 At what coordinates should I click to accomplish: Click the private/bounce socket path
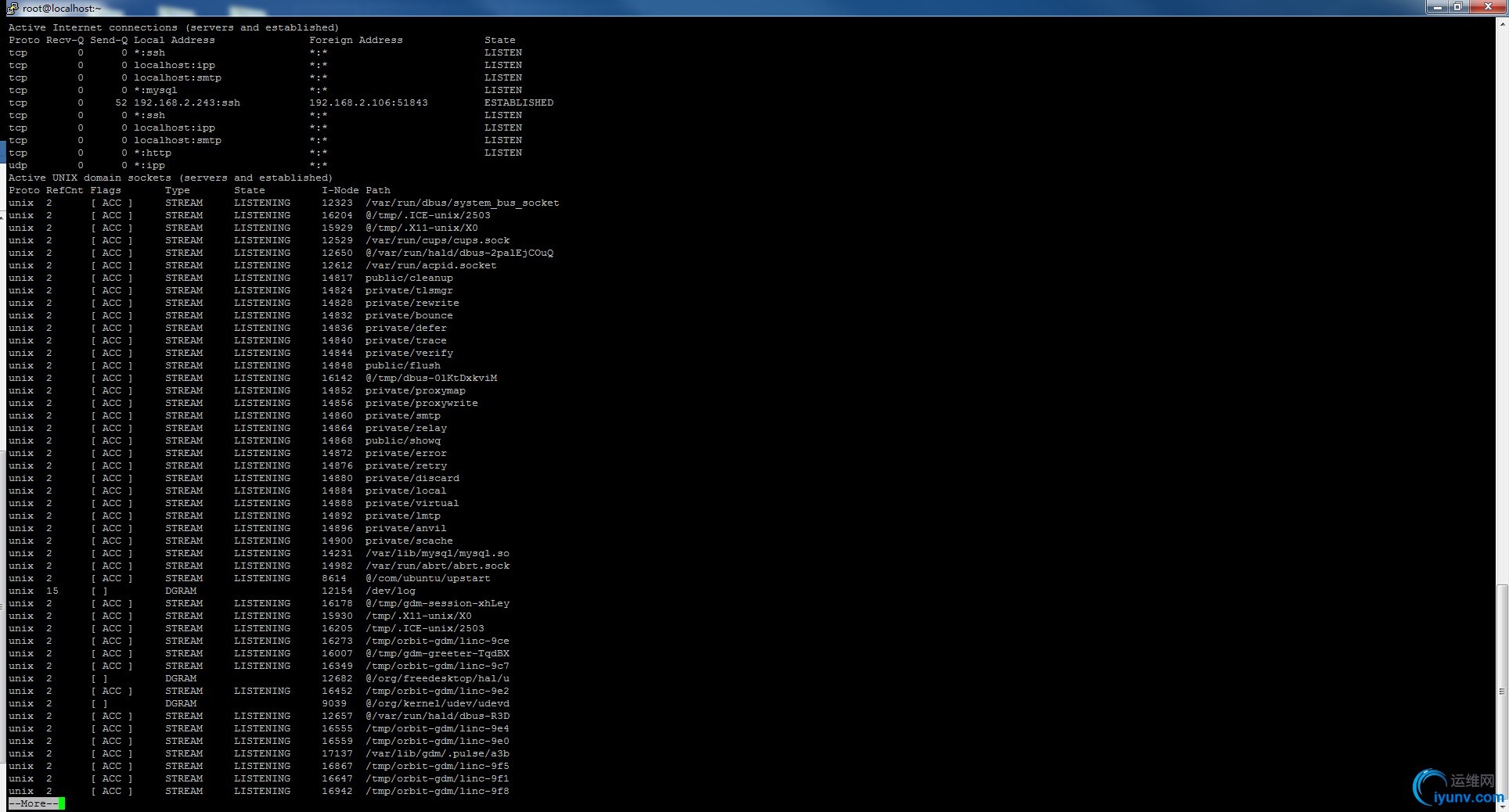(409, 315)
